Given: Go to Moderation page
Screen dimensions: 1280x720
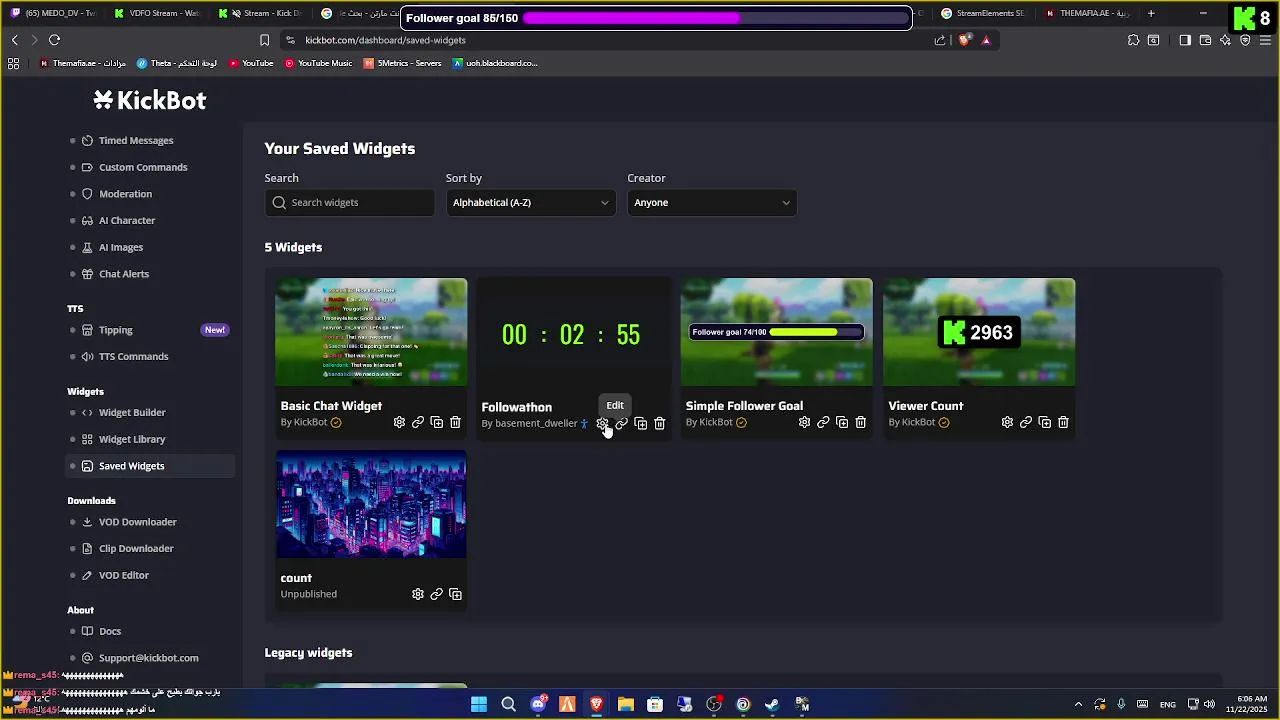Looking at the screenshot, I should 125,194.
